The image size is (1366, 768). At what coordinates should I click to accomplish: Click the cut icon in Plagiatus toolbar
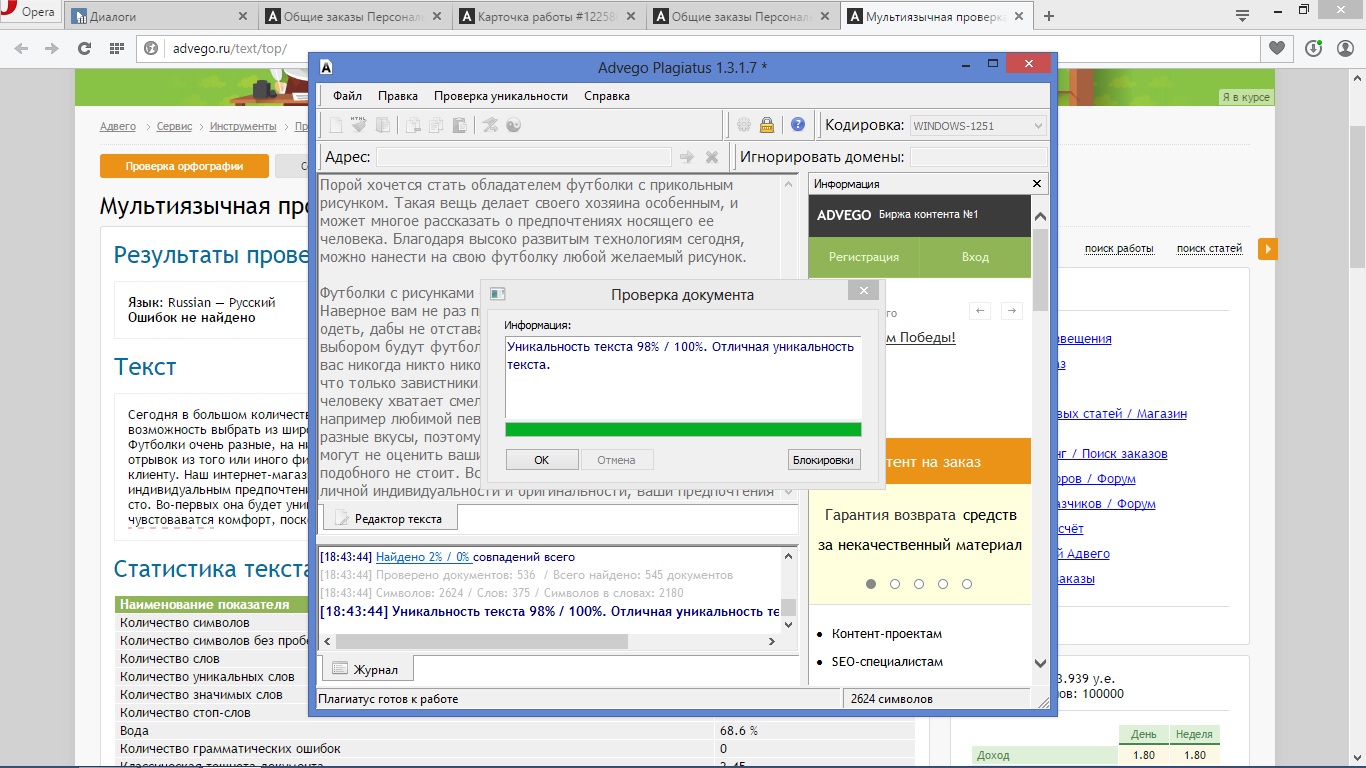tap(413, 125)
